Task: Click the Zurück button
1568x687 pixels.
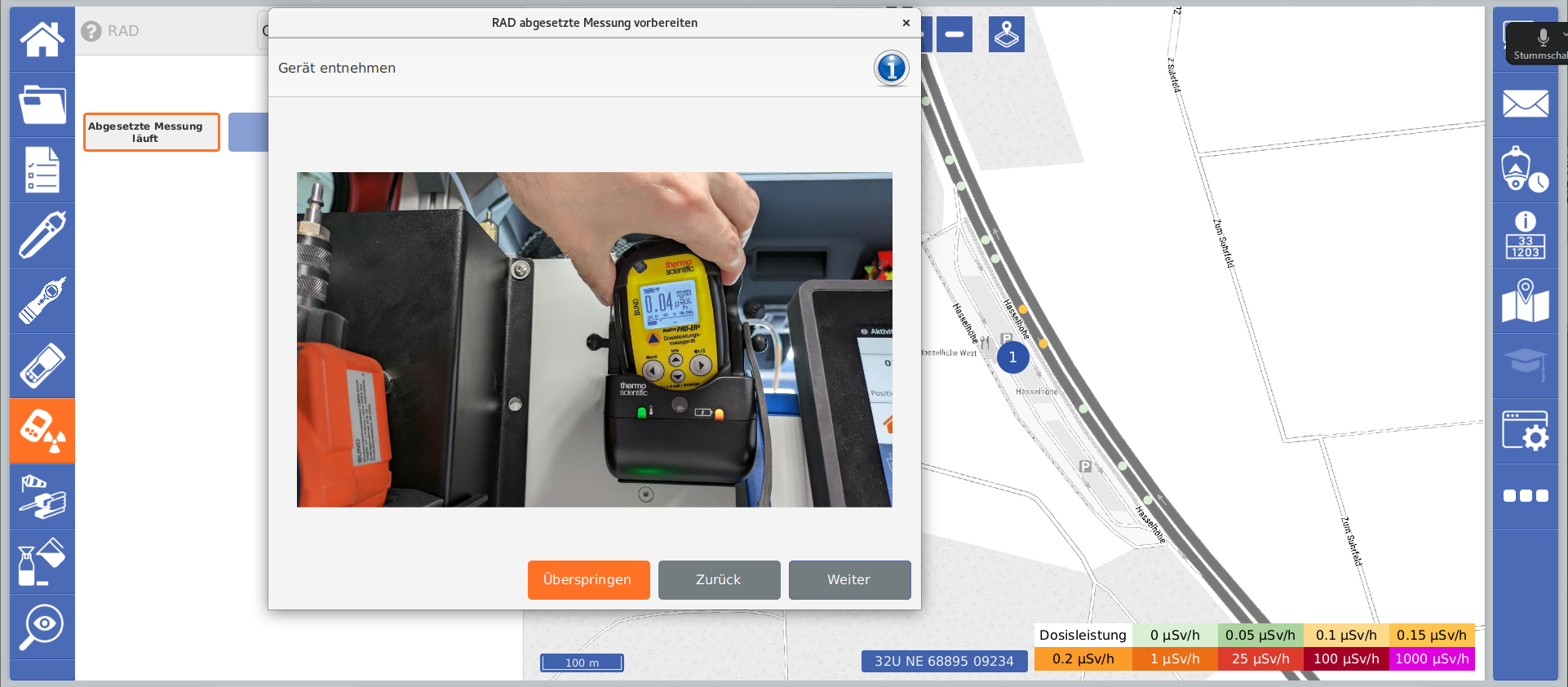Action: tap(719, 580)
